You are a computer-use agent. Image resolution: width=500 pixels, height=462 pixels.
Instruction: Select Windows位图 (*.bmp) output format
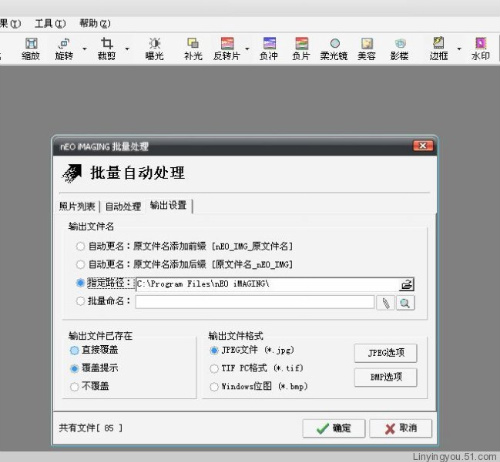[x=214, y=387]
